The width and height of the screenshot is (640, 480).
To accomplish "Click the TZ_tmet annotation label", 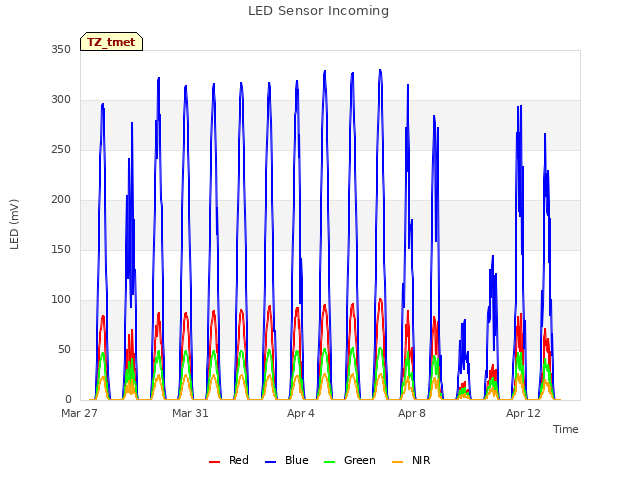I will point(111,42).
